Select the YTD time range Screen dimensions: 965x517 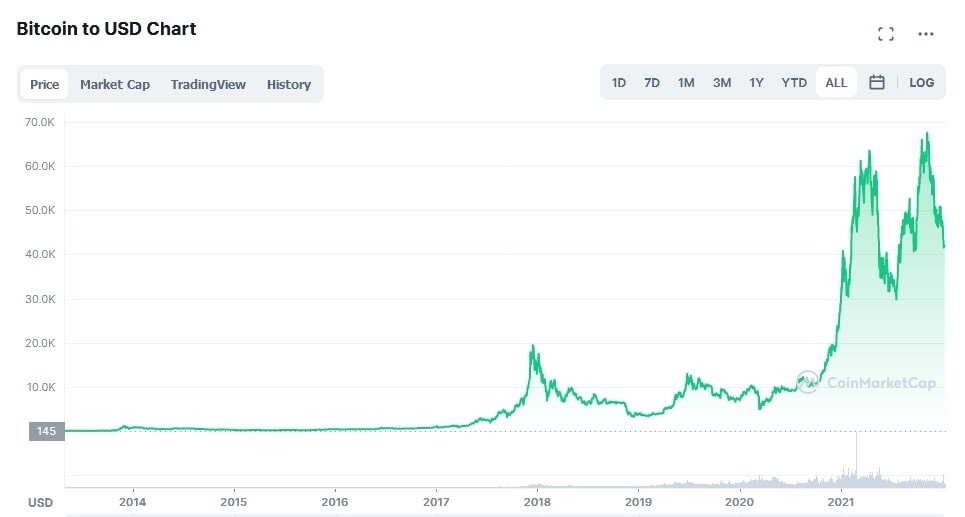[794, 82]
